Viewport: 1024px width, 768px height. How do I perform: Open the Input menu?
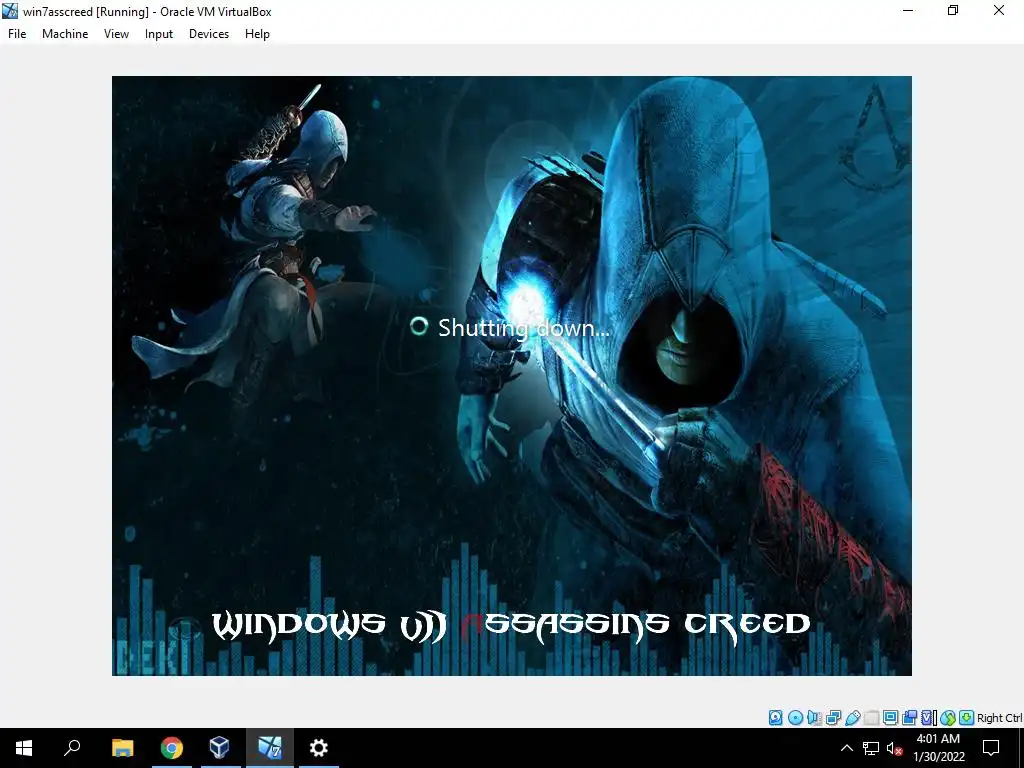pyautogui.click(x=159, y=34)
